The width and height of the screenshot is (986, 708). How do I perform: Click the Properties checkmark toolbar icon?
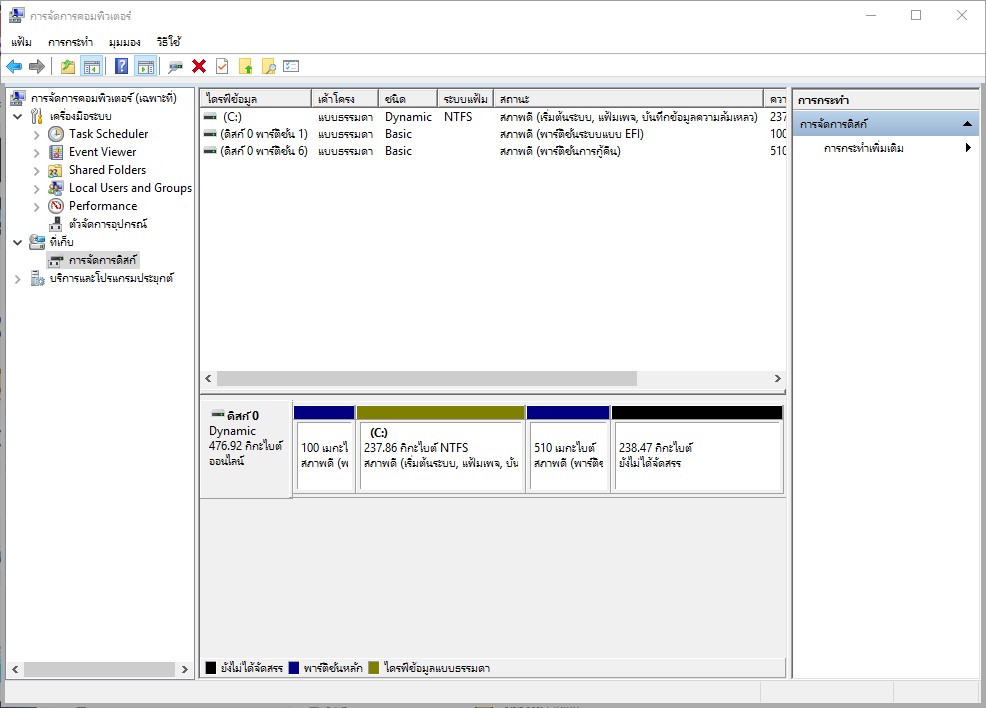(x=222, y=66)
